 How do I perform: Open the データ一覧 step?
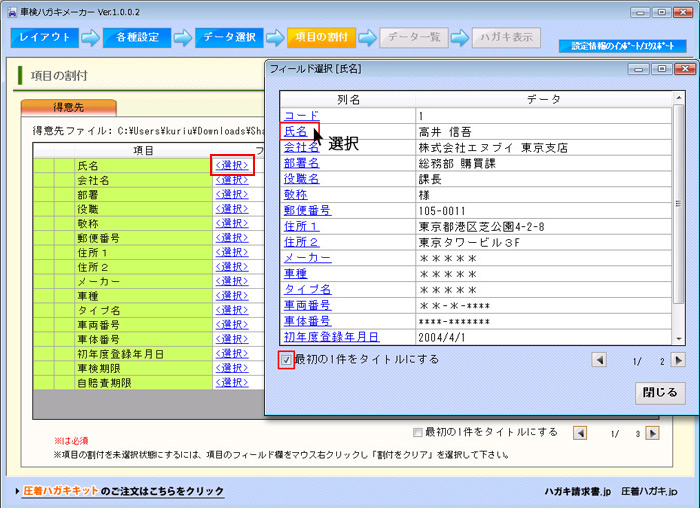click(414, 37)
